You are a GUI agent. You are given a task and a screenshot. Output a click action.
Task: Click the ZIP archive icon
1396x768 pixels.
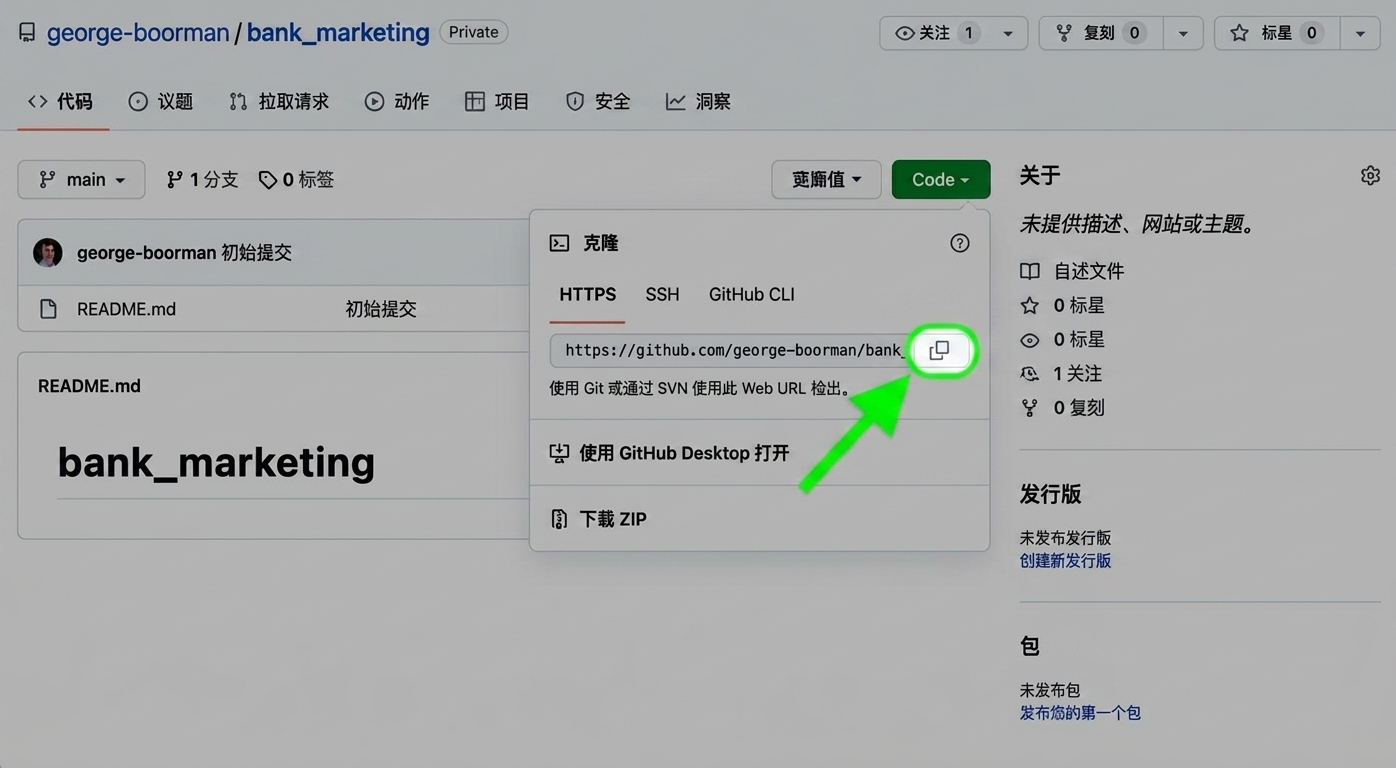(559, 519)
